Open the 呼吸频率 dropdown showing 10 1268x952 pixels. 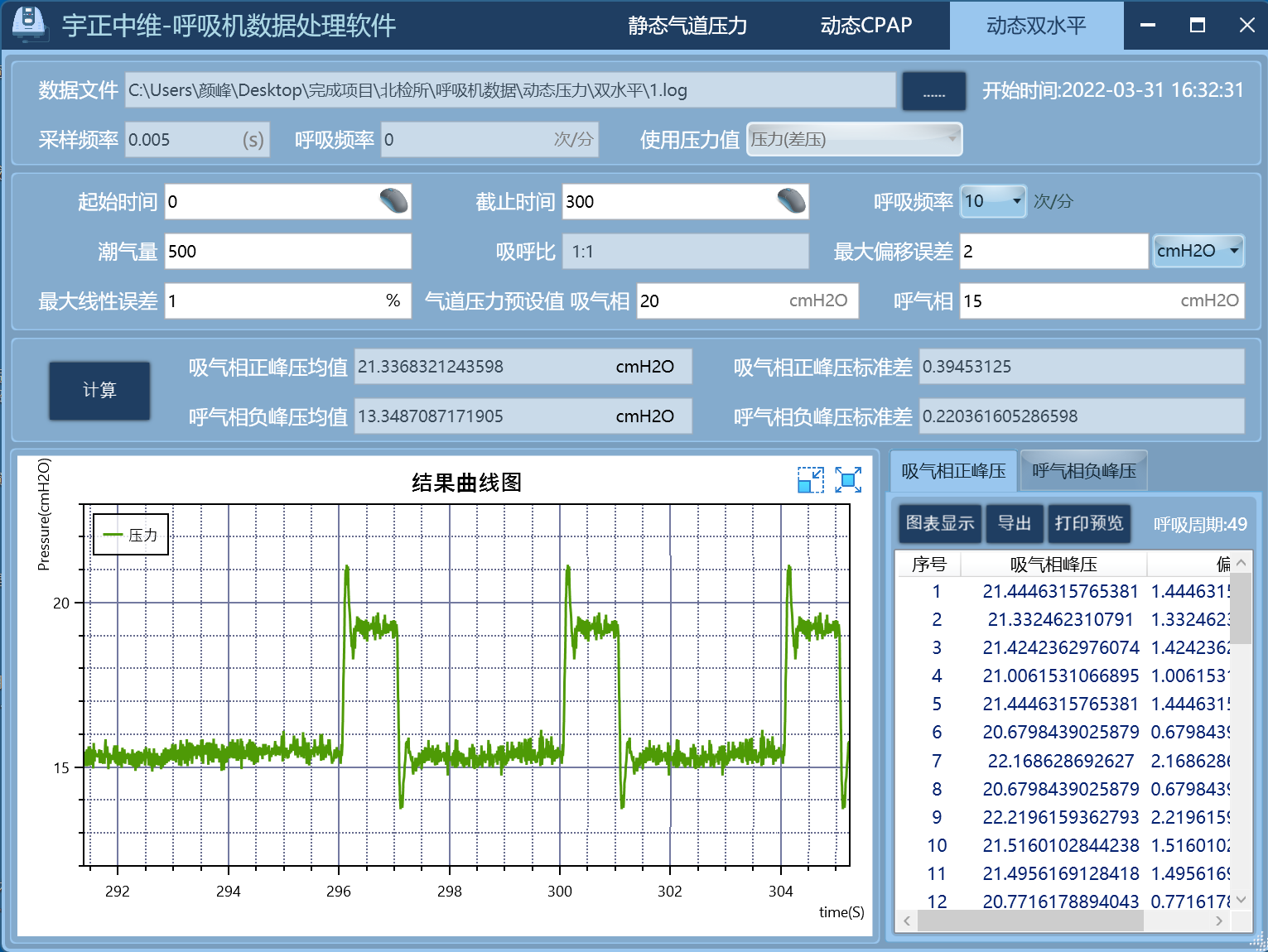(993, 201)
